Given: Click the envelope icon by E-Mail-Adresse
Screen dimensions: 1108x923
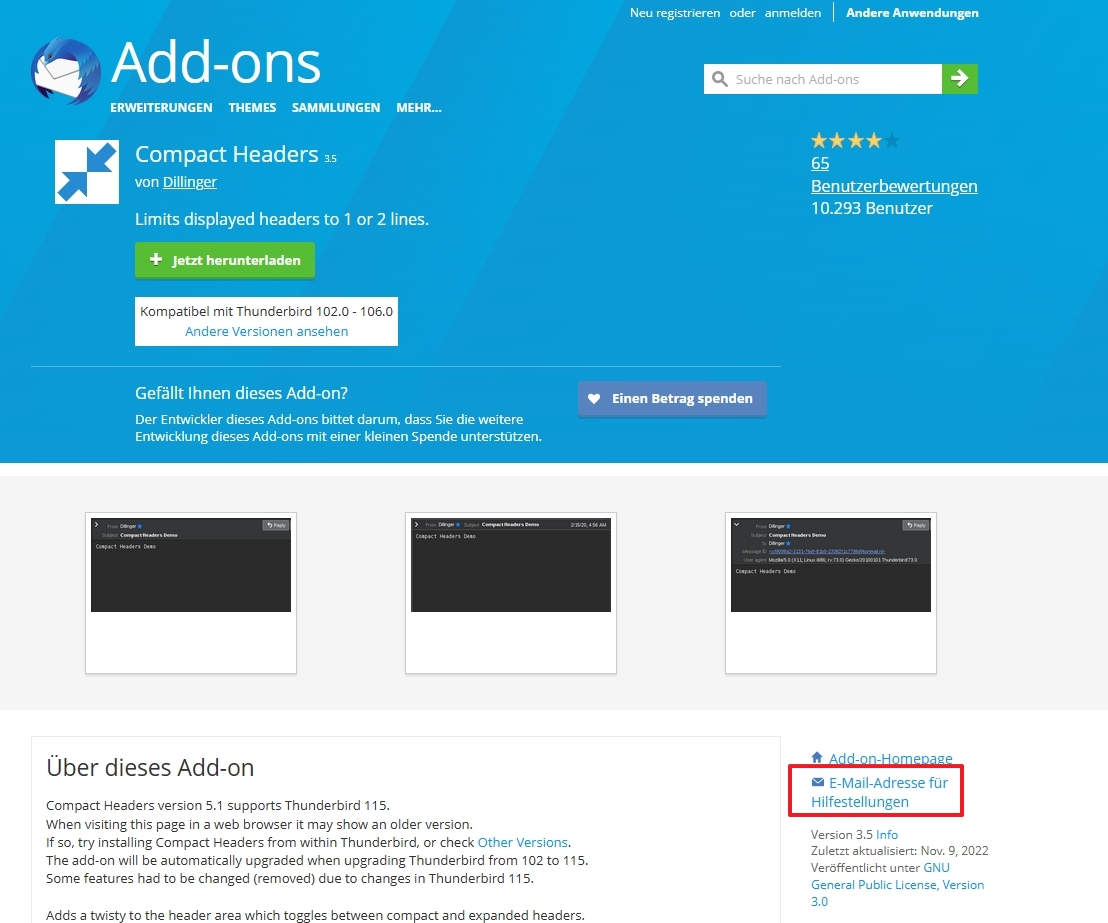Looking at the screenshot, I should 818,782.
